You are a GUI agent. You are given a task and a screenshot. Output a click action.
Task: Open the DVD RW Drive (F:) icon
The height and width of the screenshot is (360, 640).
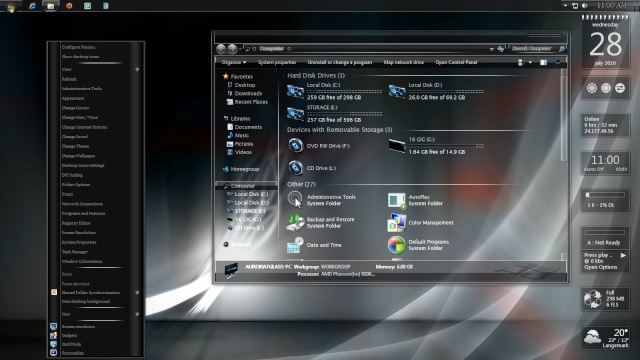(x=296, y=145)
